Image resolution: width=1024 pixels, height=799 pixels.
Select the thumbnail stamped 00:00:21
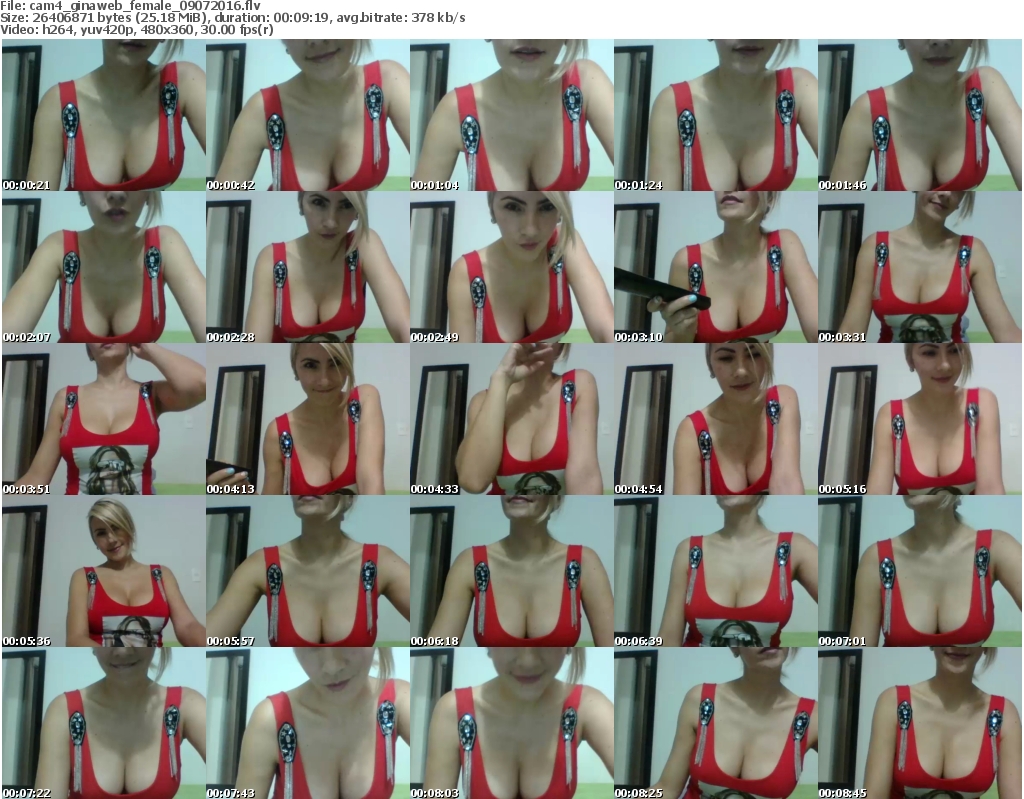point(104,115)
